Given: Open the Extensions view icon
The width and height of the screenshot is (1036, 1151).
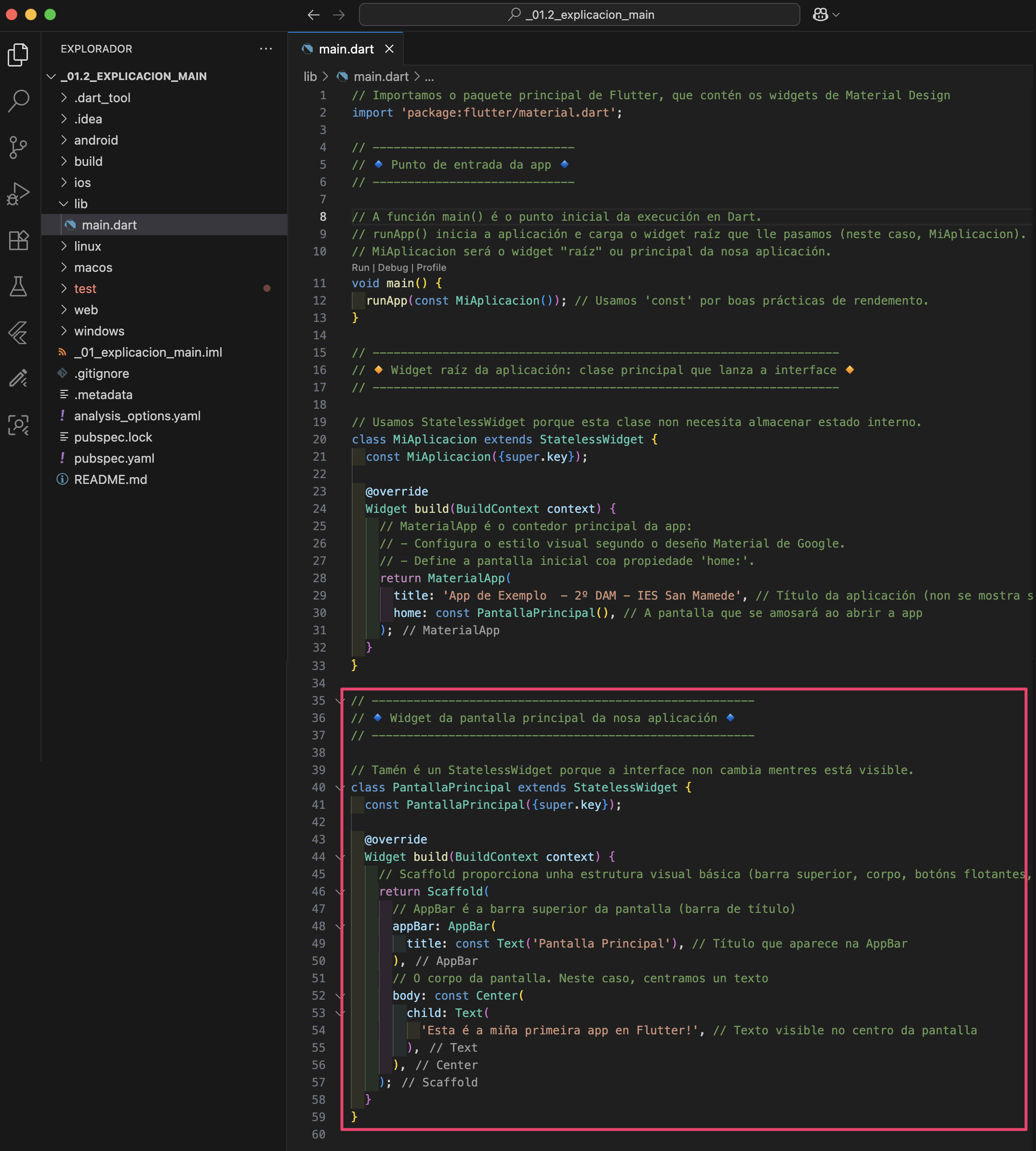Looking at the screenshot, I should (18, 240).
